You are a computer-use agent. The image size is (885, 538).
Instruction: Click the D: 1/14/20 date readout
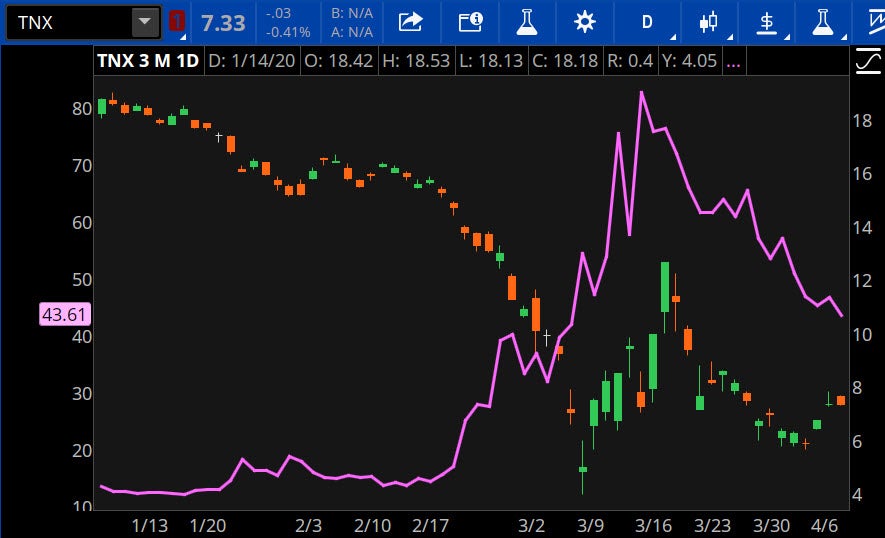252,60
